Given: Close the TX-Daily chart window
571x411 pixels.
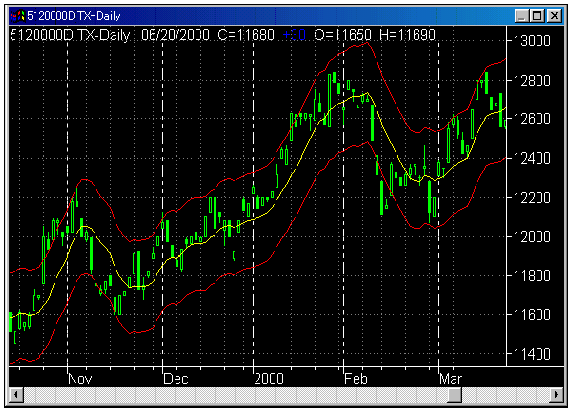Looking at the screenshot, I should pos(554,16).
